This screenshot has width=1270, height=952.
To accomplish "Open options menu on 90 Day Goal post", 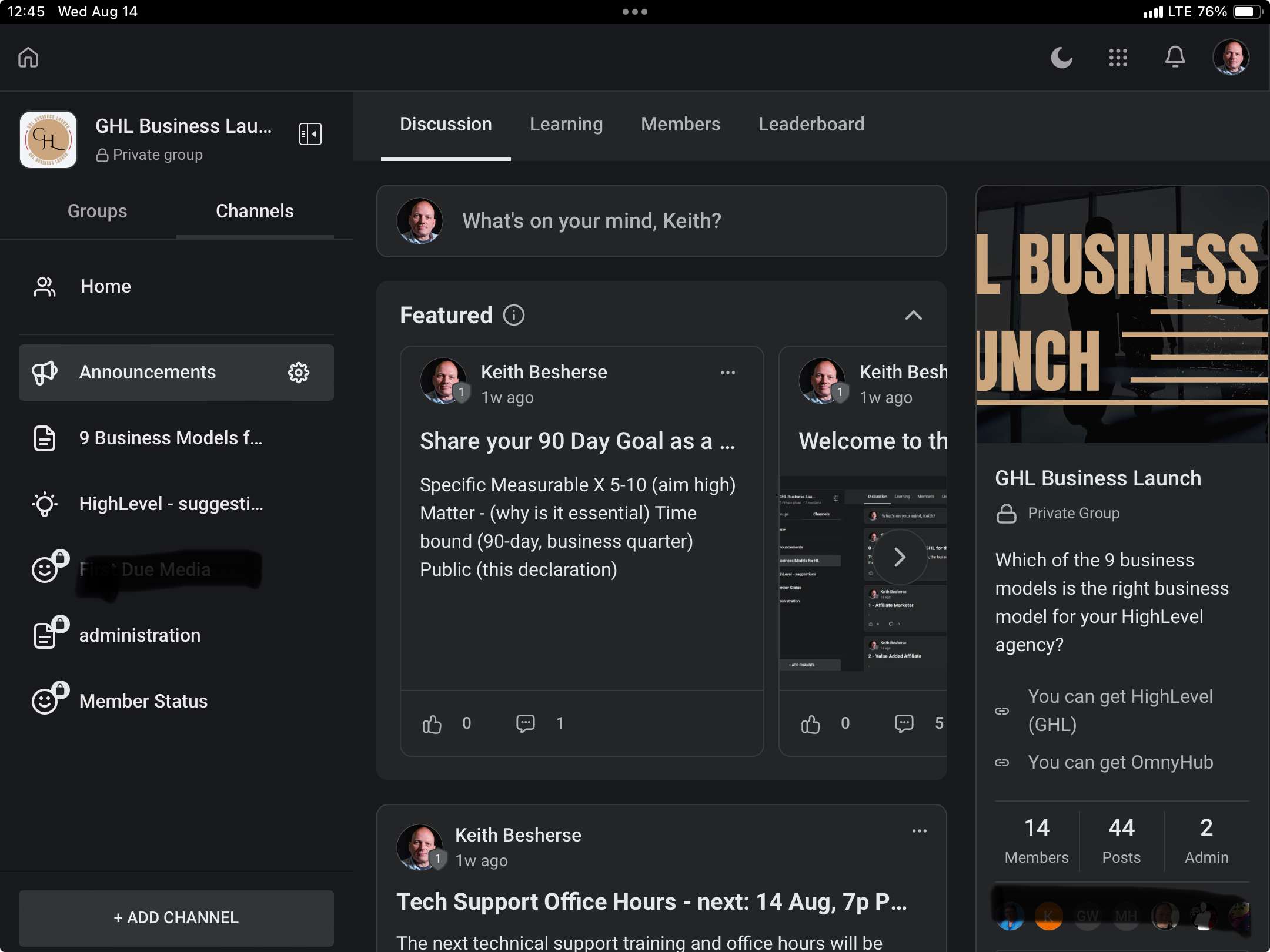I will (728, 373).
